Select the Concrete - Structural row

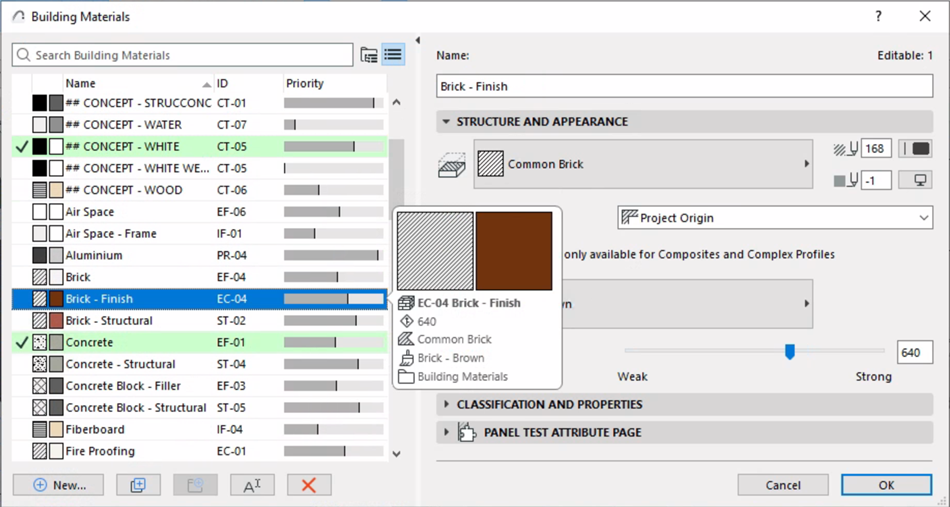(199, 365)
